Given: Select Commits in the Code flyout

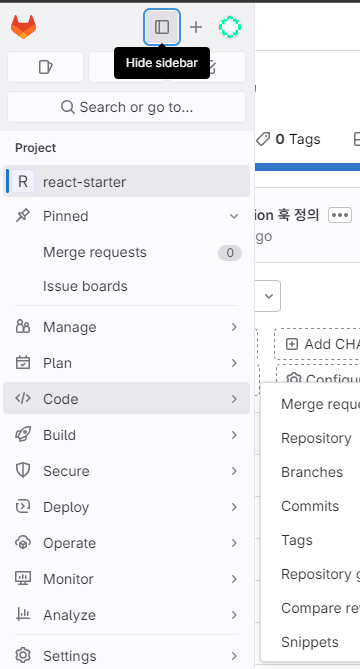Looking at the screenshot, I should [x=310, y=506].
